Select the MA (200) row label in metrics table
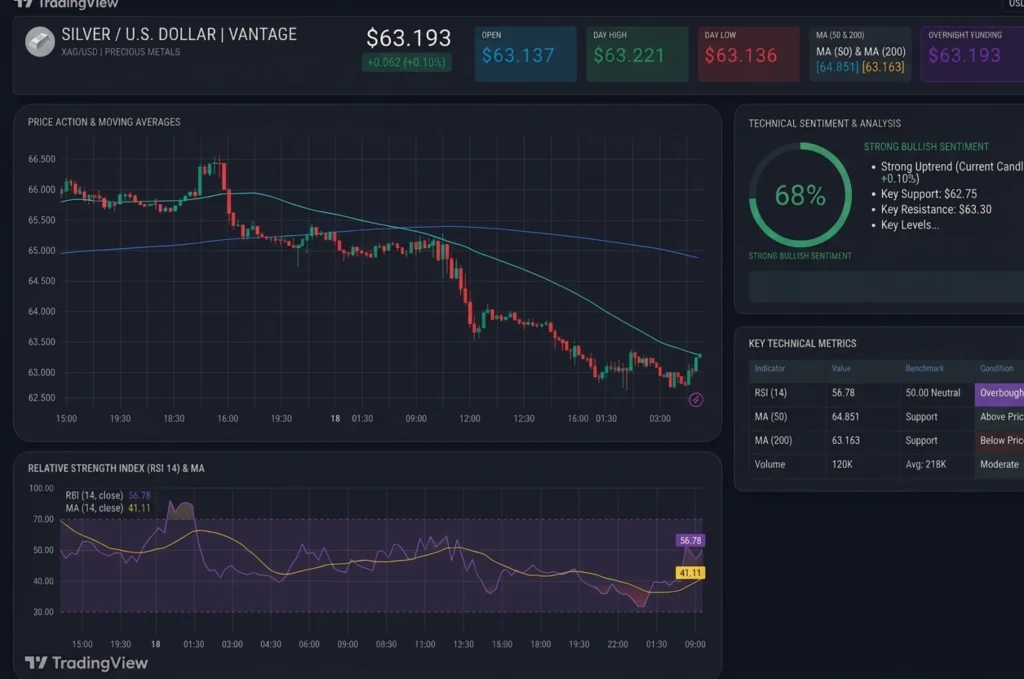The height and width of the screenshot is (679, 1024). [773, 441]
